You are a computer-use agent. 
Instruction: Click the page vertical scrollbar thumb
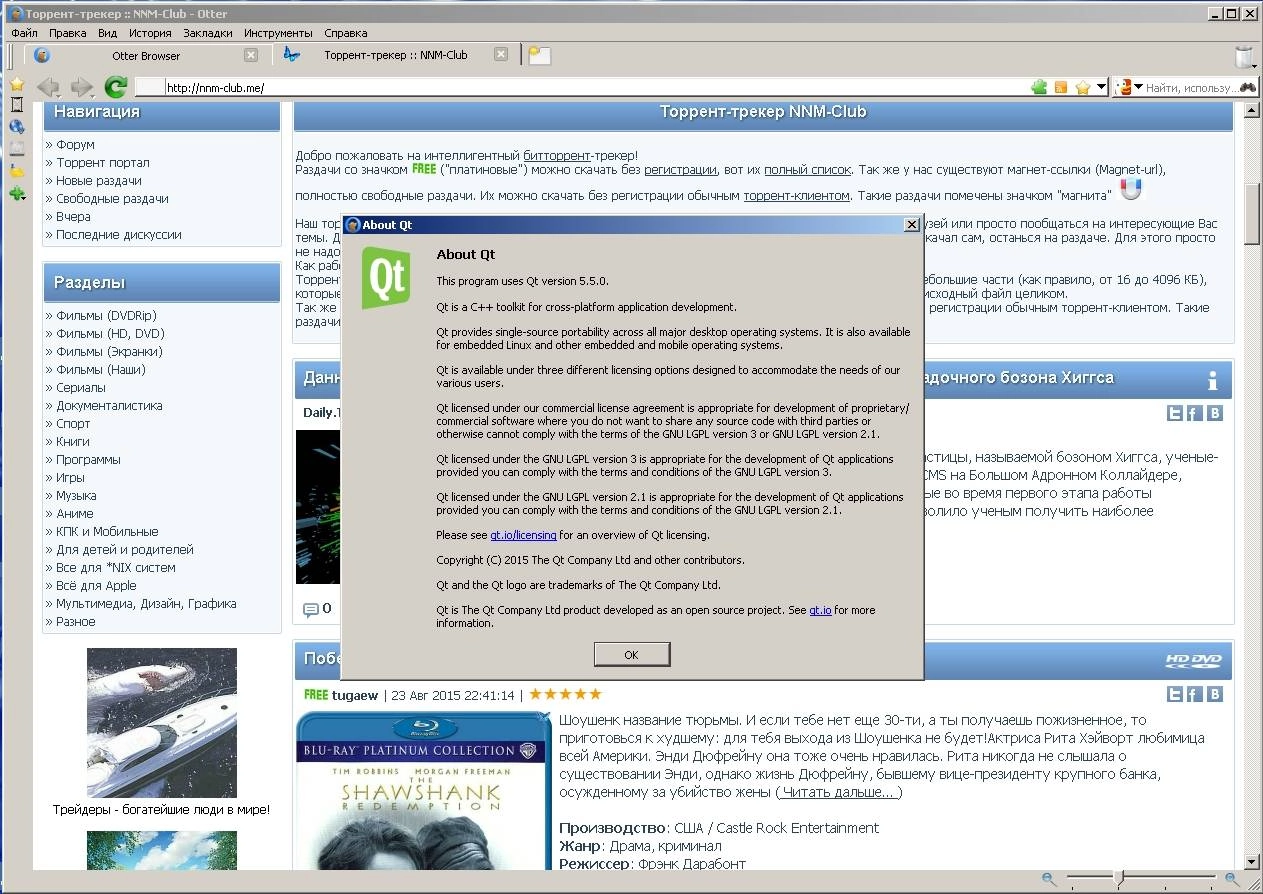click(1252, 213)
